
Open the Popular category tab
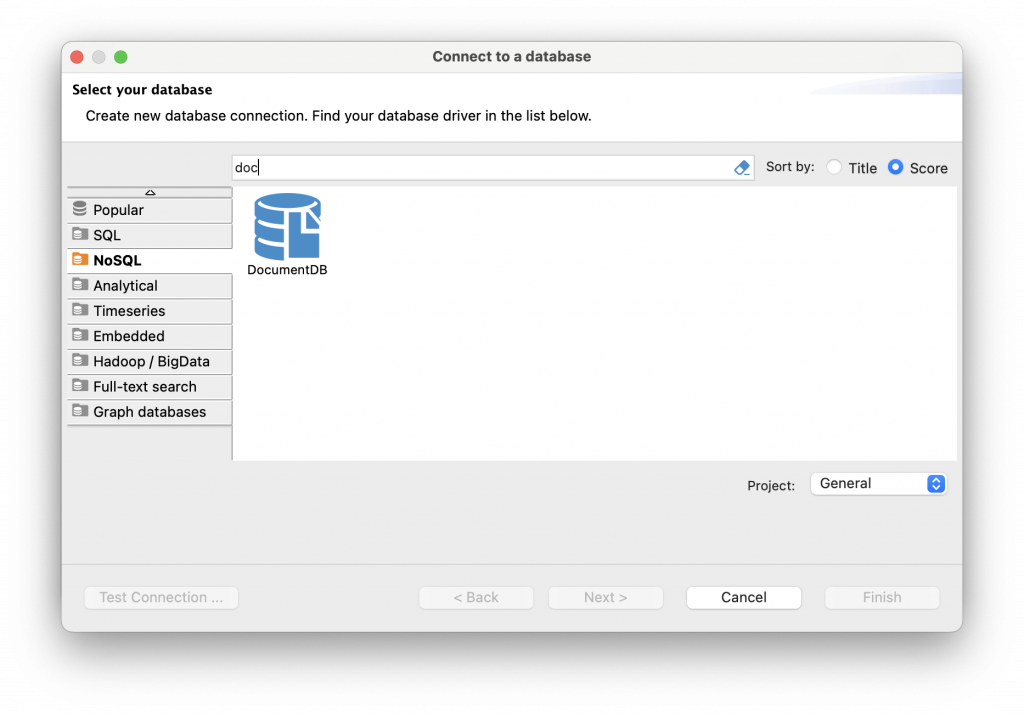click(150, 210)
